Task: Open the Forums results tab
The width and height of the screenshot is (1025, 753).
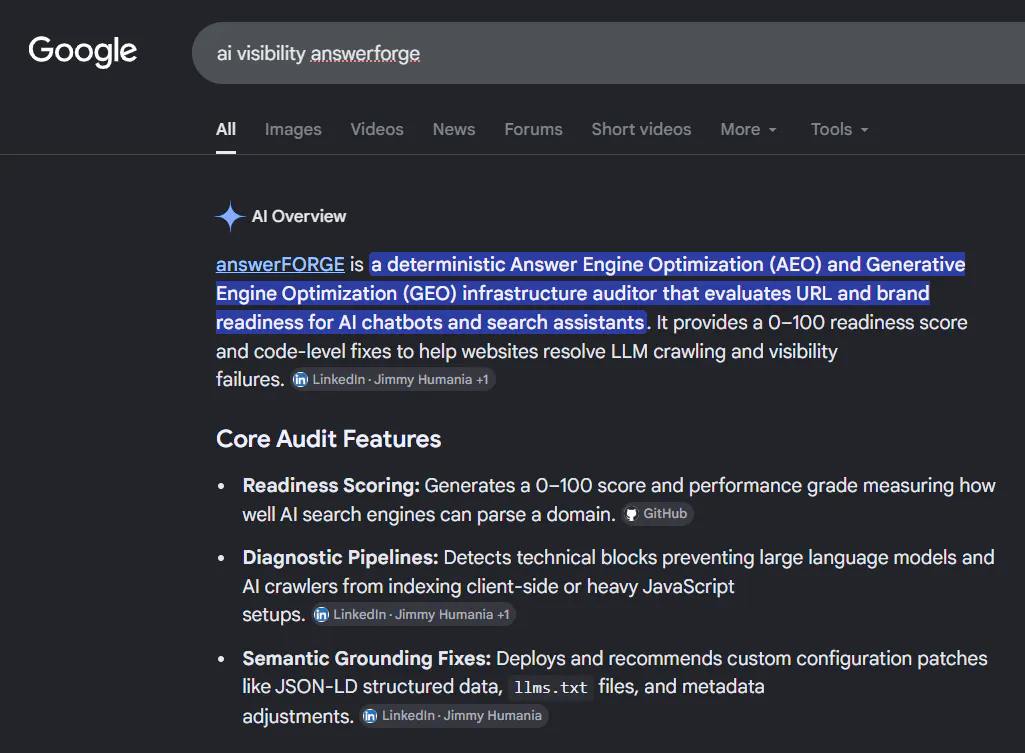Action: pos(533,129)
